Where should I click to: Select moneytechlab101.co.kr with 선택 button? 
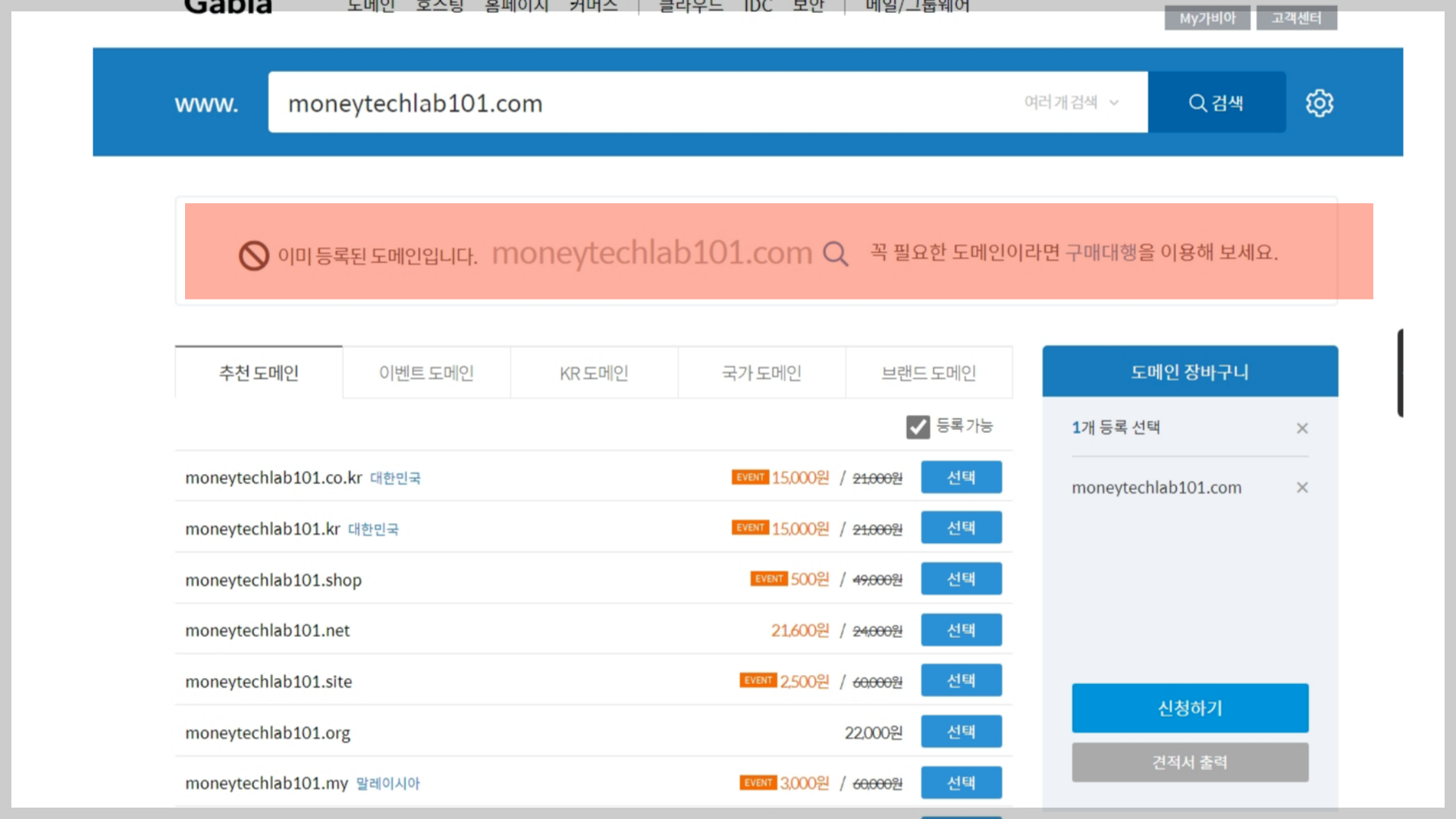(x=961, y=477)
